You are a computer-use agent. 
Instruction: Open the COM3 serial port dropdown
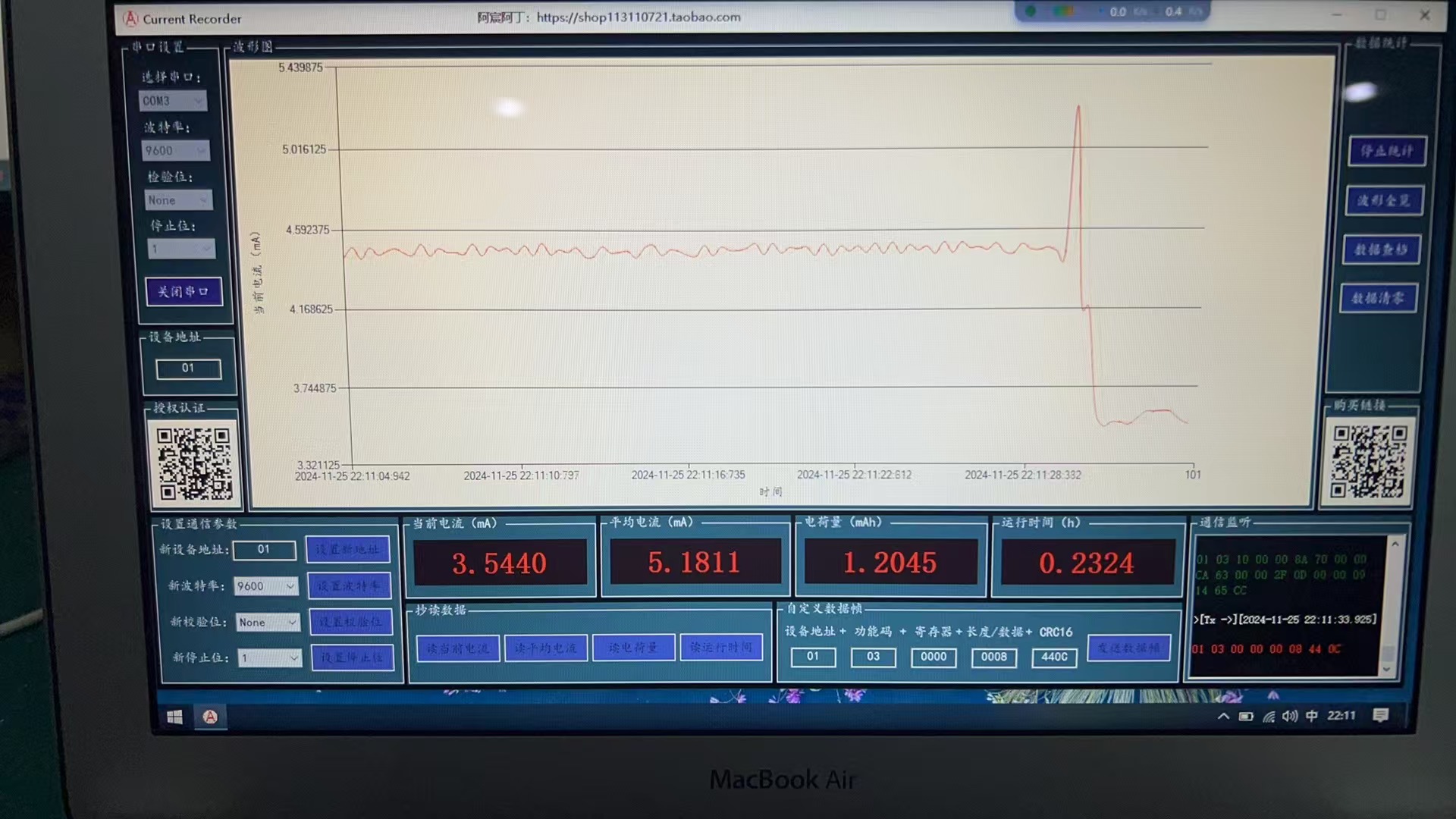[x=174, y=101]
